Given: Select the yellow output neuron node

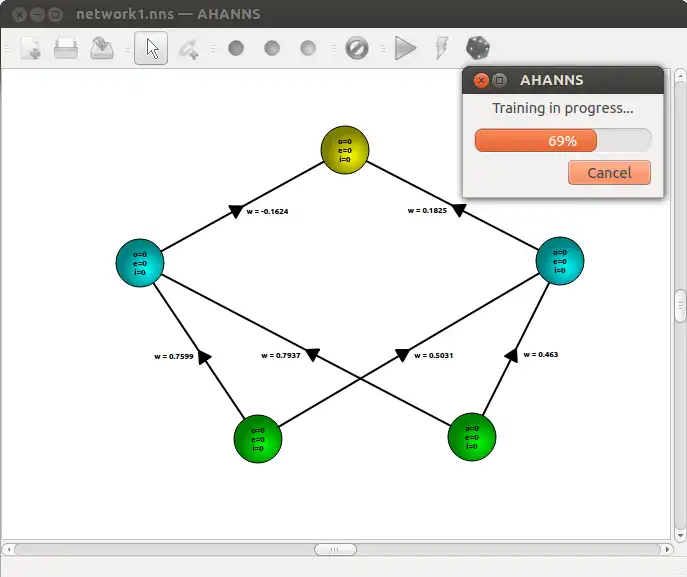Looking at the screenshot, I should (x=345, y=150).
